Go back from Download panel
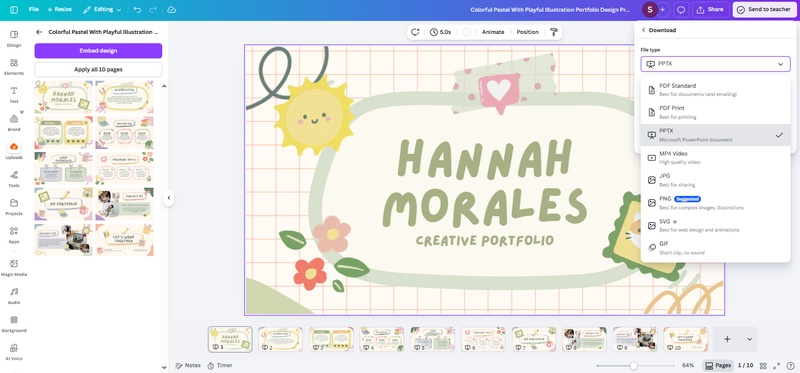800x373 pixels. pos(643,30)
